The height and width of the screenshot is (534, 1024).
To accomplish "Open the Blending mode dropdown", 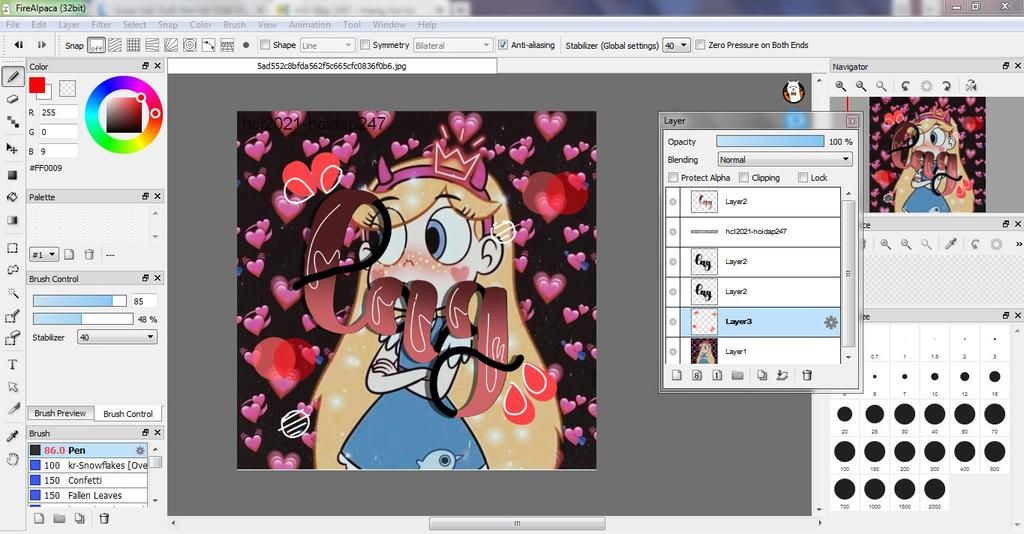I will point(784,160).
